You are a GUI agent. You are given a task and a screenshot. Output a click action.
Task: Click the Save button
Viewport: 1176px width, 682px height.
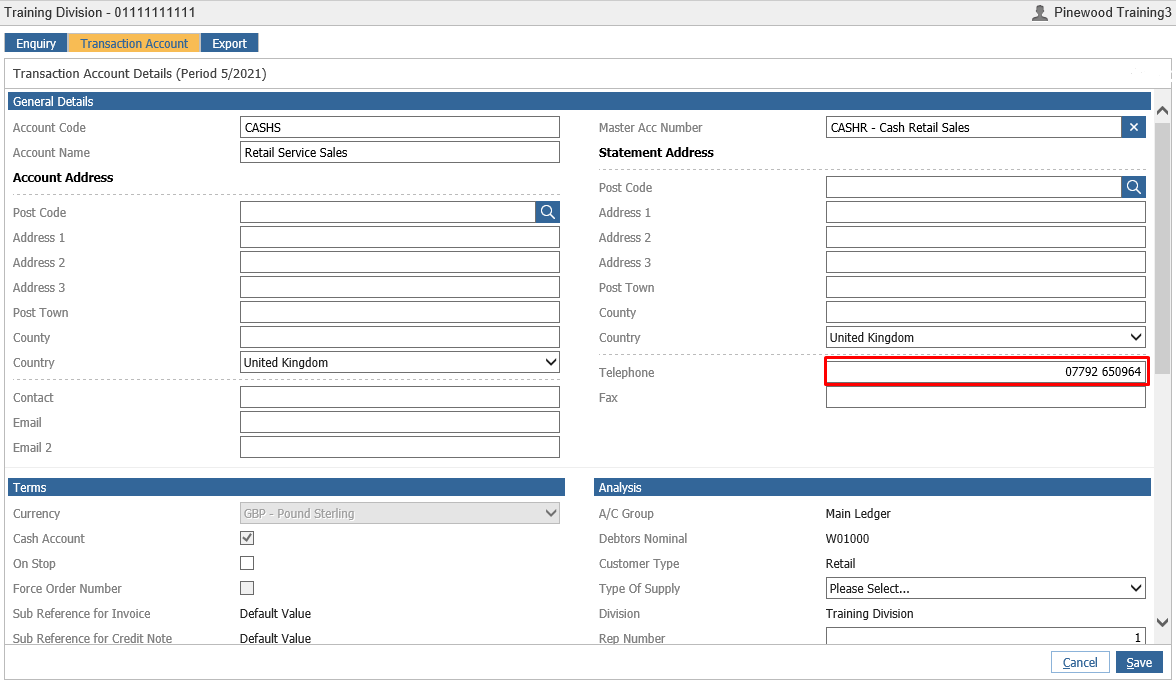[x=1138, y=662]
